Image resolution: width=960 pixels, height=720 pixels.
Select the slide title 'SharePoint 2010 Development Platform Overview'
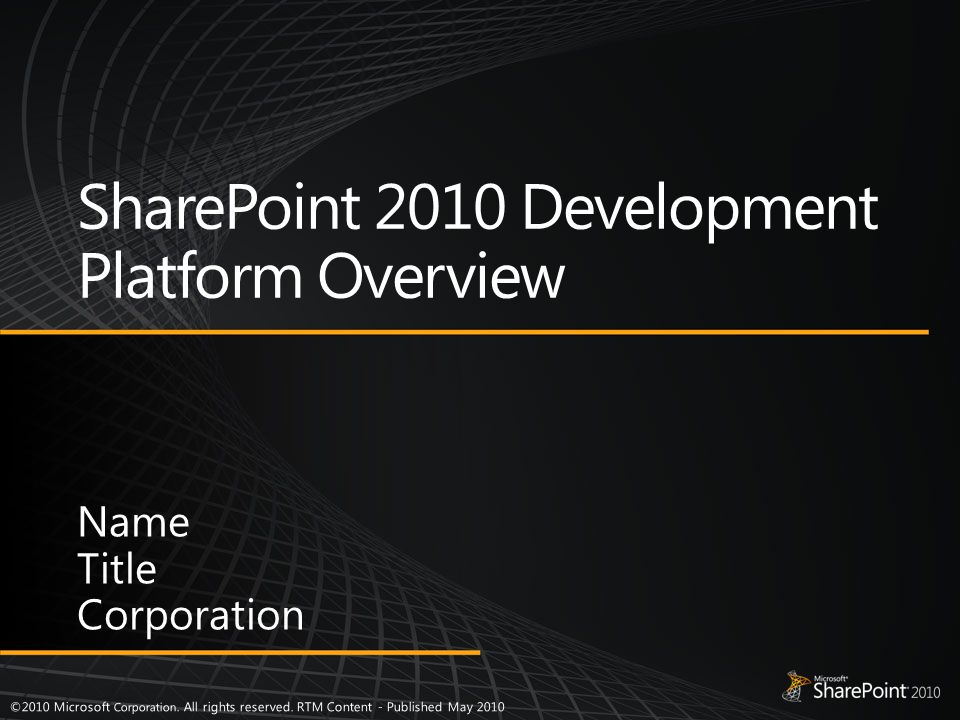pos(479,241)
